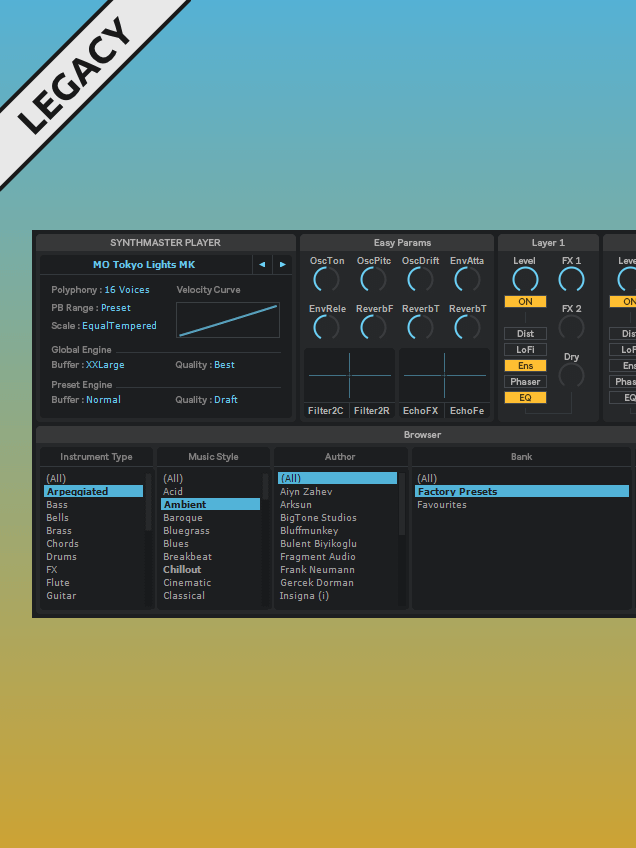
Task: Adjust the OscDrift knob
Action: pos(420,280)
